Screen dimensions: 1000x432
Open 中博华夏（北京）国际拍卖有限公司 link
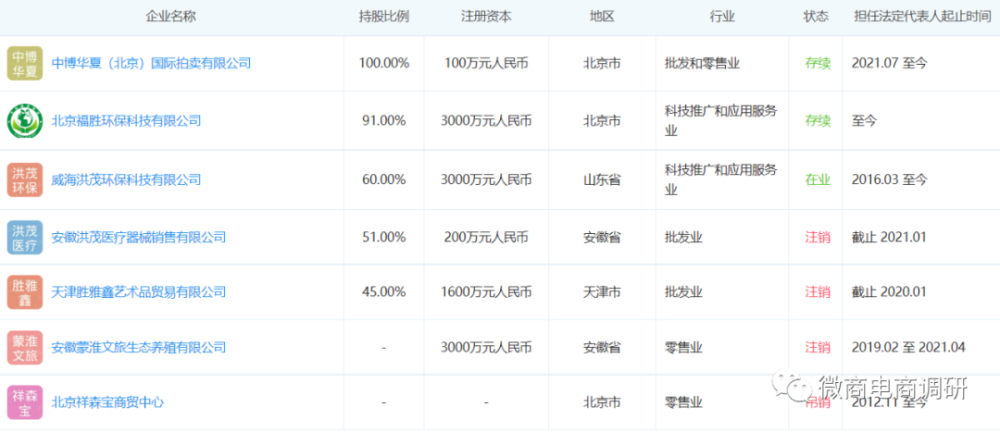pyautogui.click(x=151, y=63)
